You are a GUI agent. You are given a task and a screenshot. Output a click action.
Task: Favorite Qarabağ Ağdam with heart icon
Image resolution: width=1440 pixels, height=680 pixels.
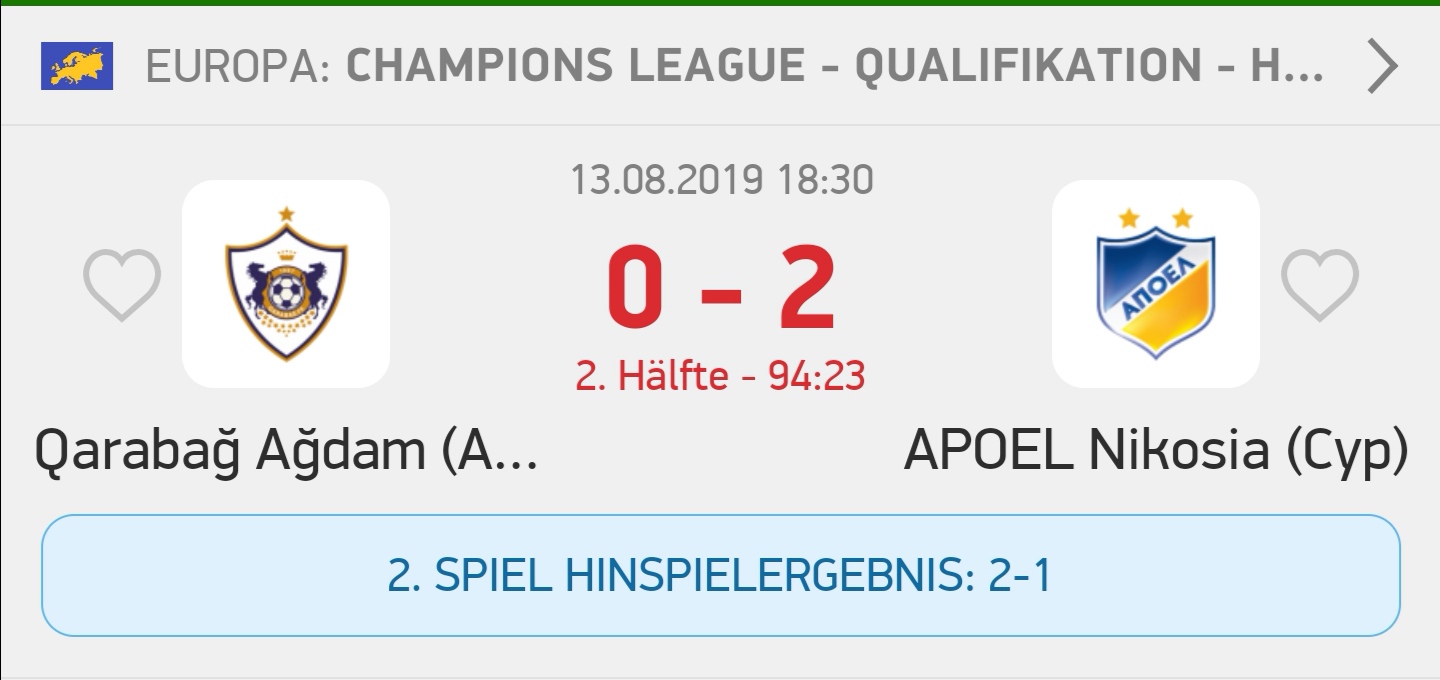[122, 285]
